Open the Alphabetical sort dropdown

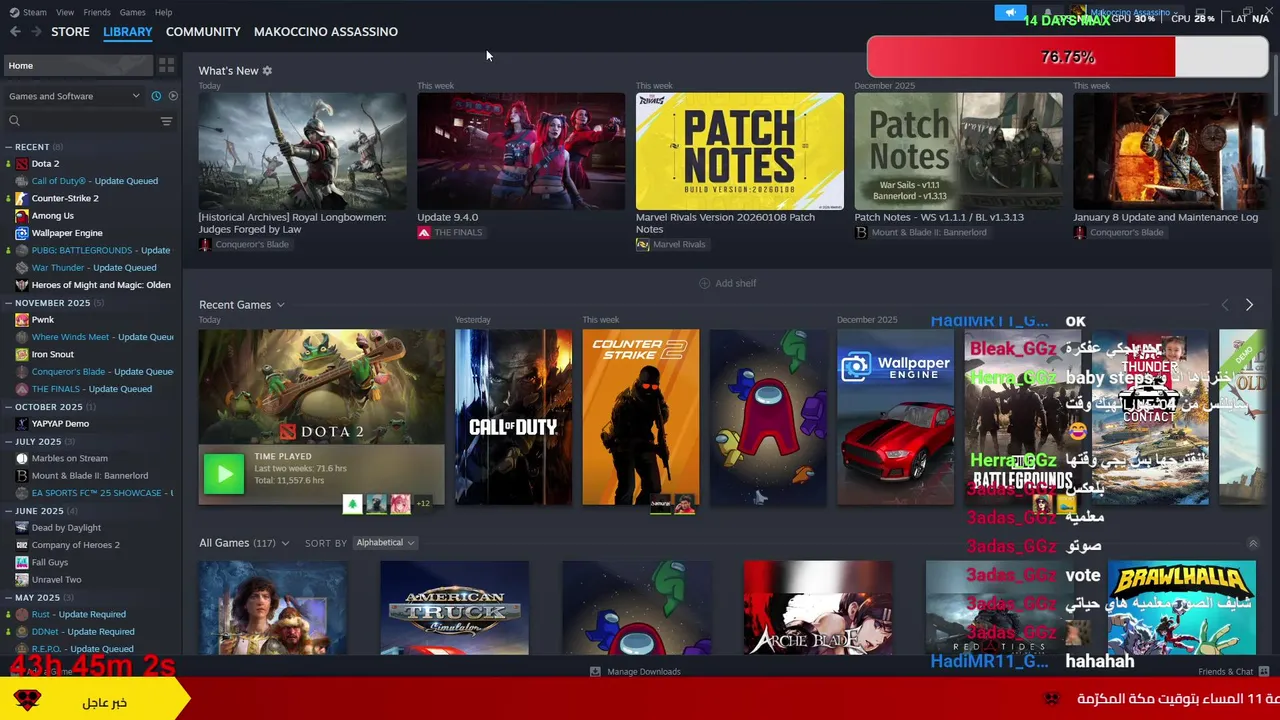pyautogui.click(x=386, y=543)
